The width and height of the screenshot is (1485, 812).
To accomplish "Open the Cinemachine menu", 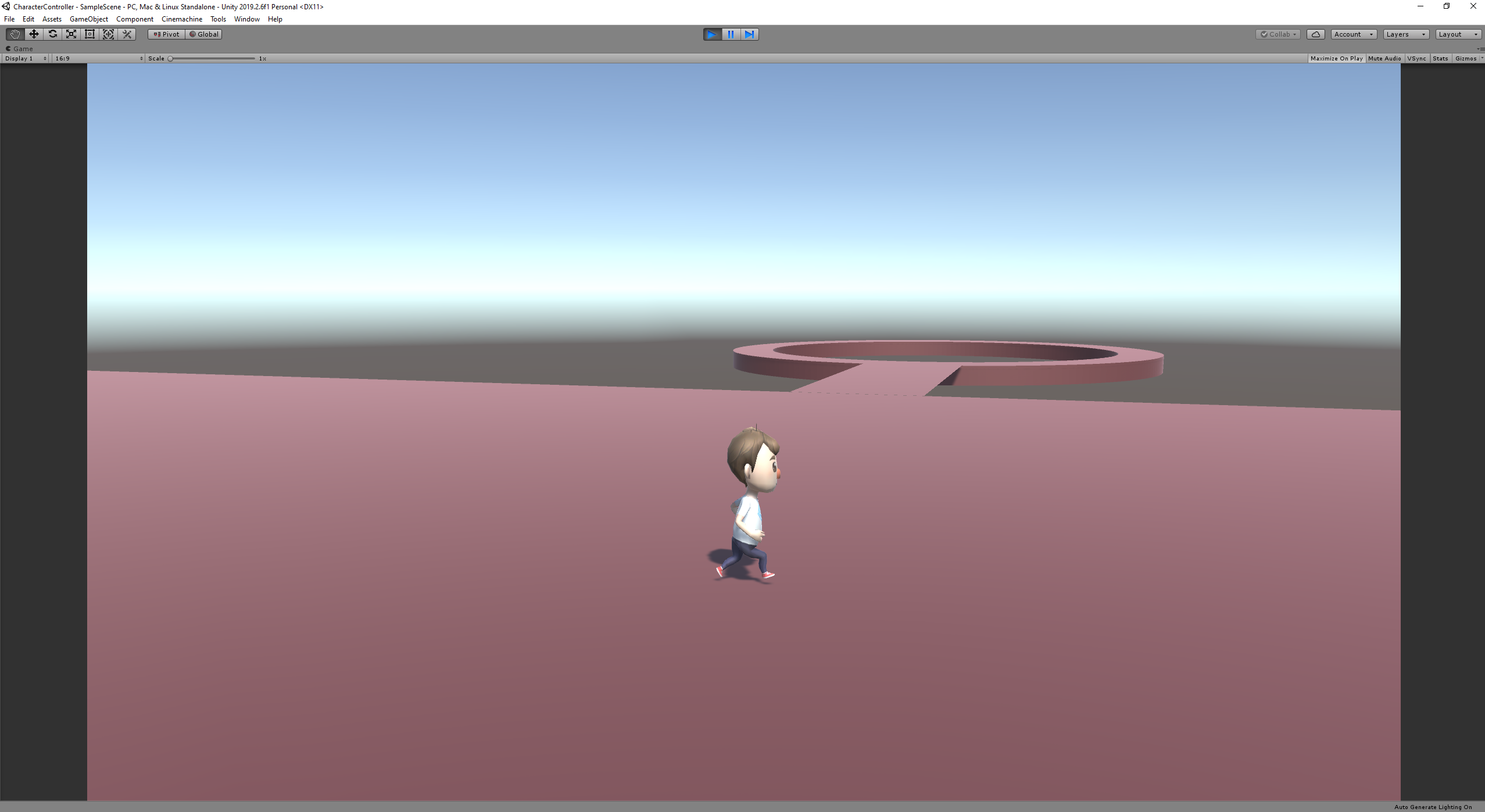I will click(182, 19).
